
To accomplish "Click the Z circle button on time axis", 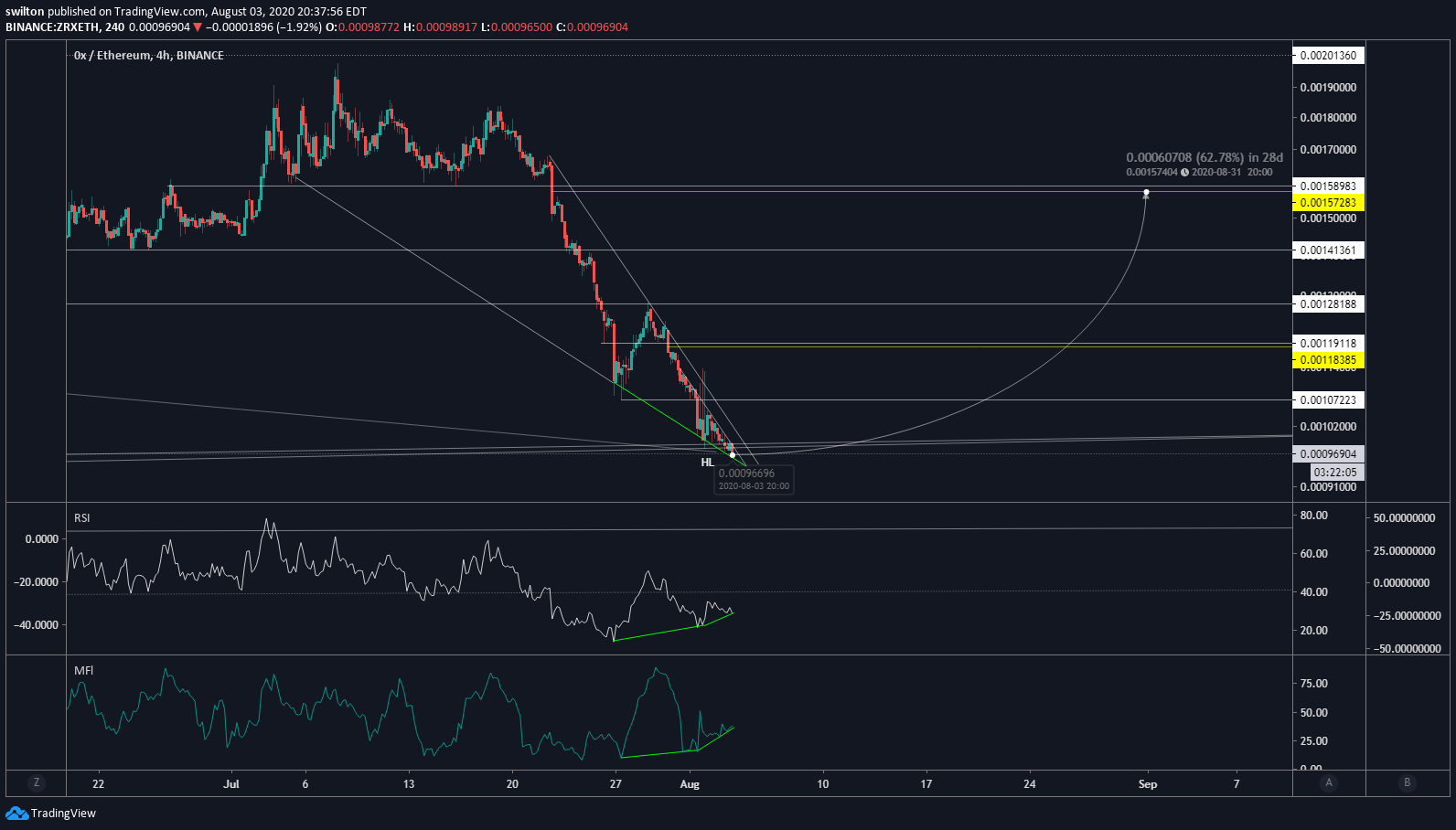I will 37,782.
